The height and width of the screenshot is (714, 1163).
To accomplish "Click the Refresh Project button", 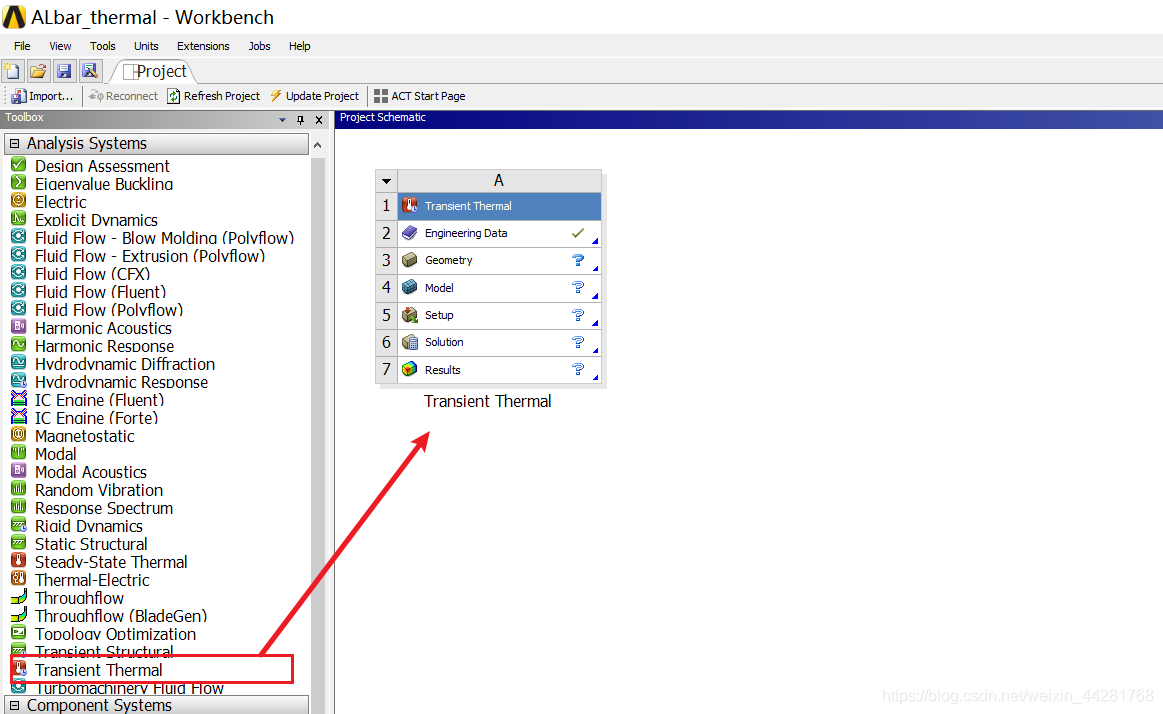I will click(x=213, y=96).
